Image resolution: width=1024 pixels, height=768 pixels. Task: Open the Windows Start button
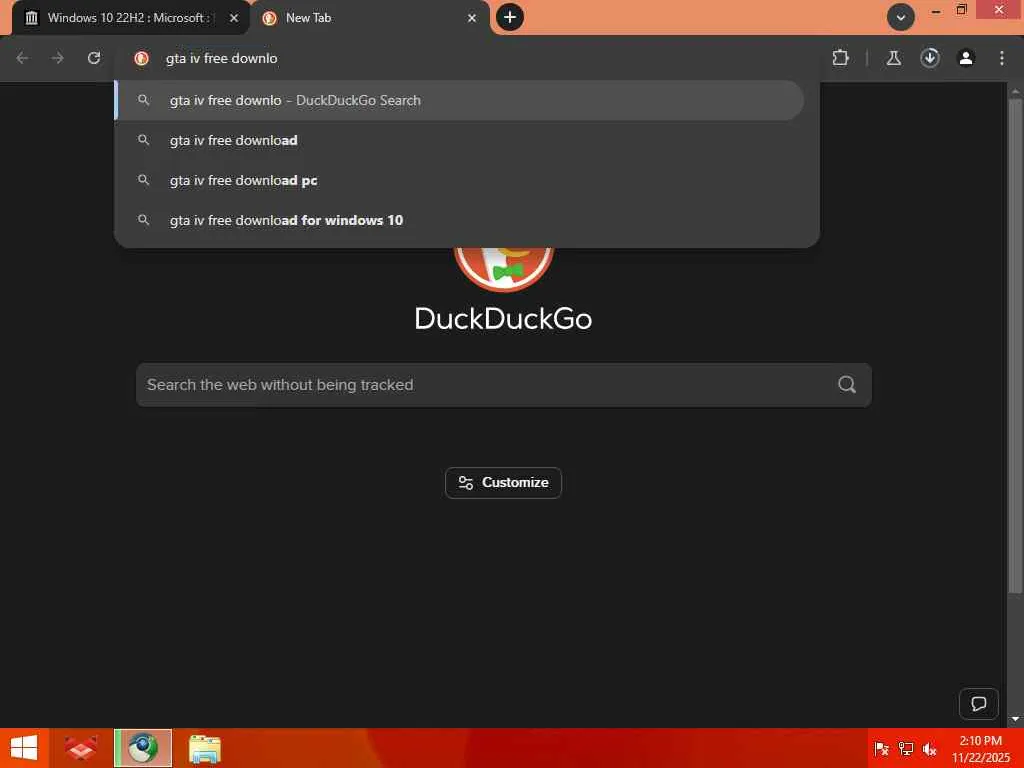tap(24, 748)
